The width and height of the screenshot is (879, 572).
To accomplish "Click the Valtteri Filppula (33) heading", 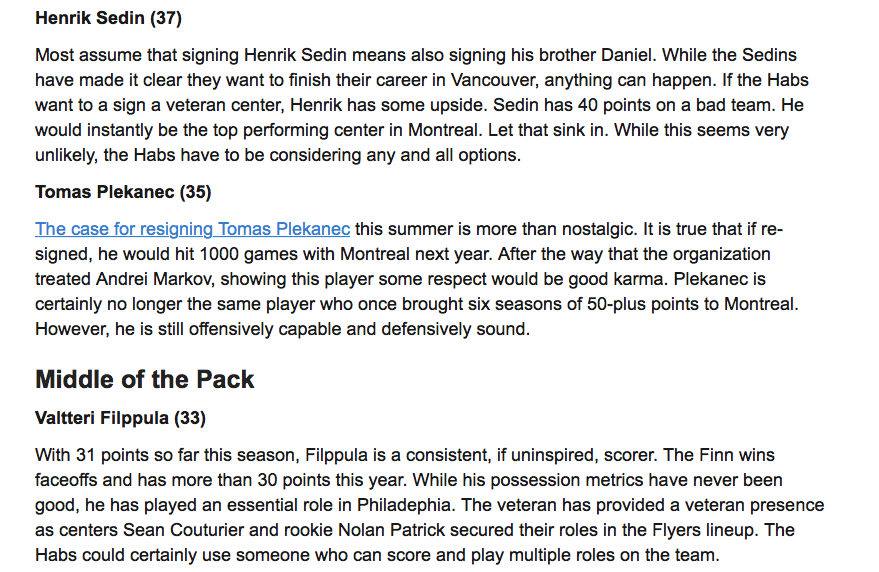I will click(x=120, y=418).
